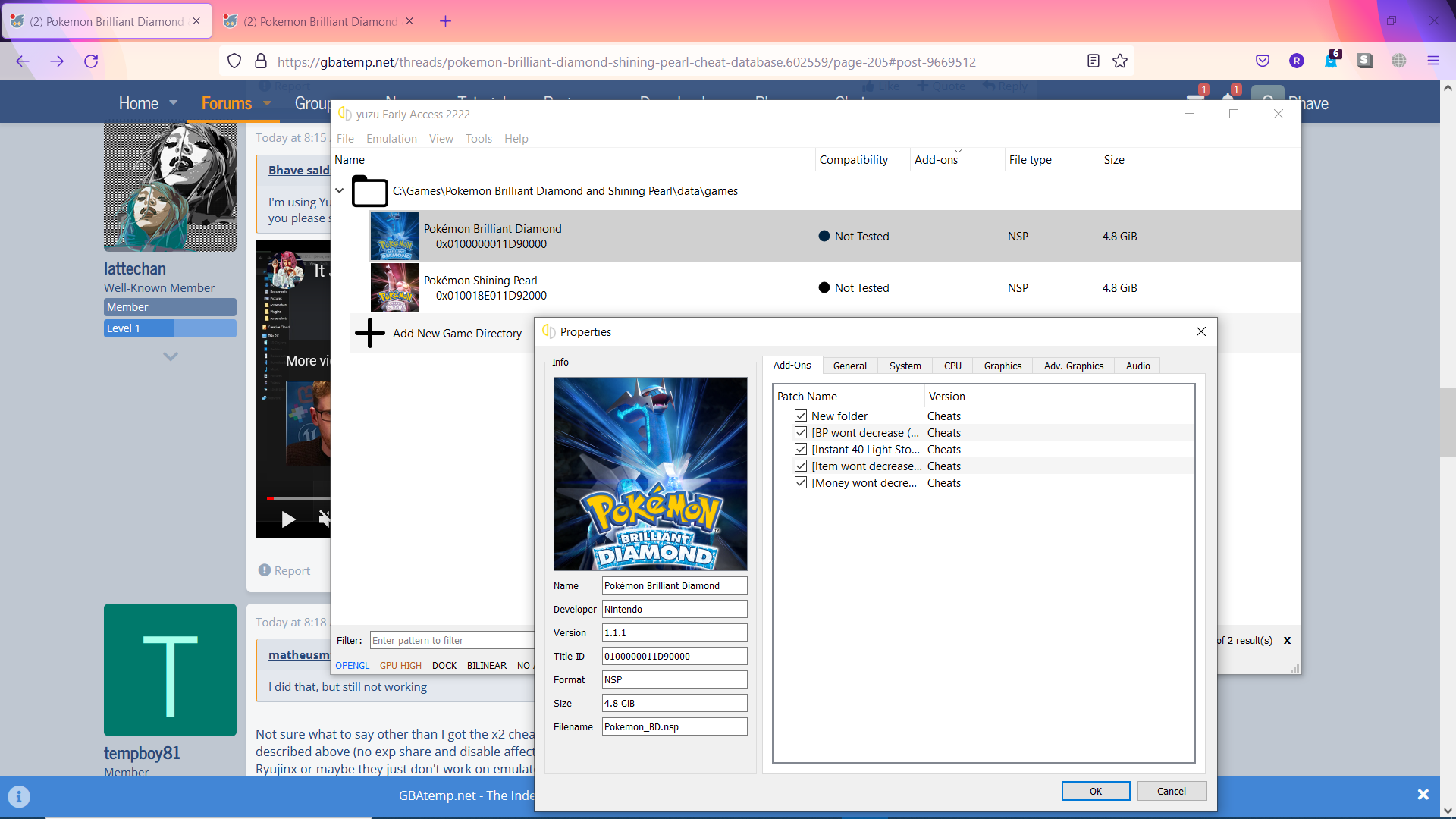This screenshot has height=819, width=1456.
Task: Switch to the Audio tab
Action: 1137,366
